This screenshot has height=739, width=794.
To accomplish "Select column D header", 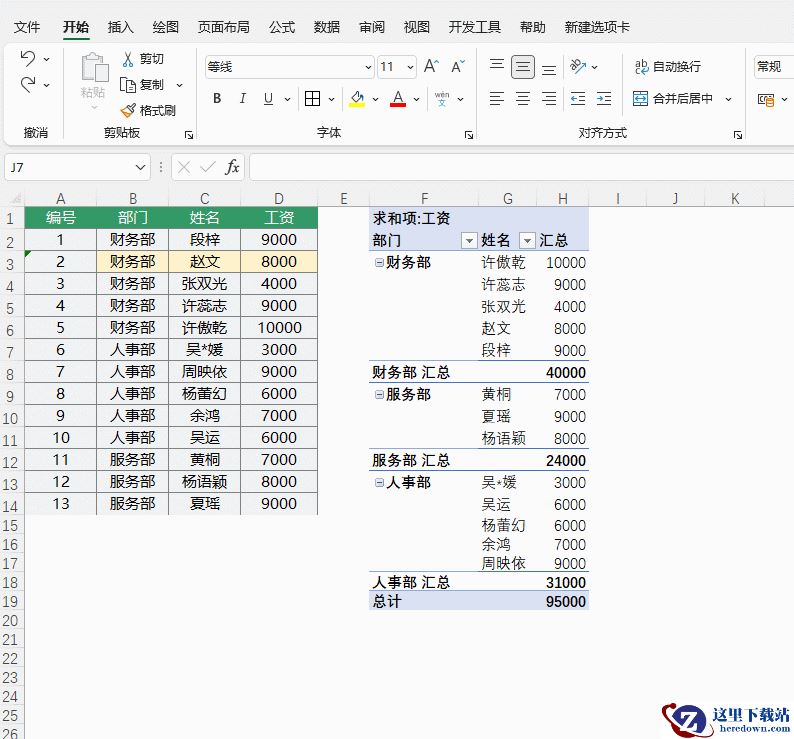I will 279,199.
